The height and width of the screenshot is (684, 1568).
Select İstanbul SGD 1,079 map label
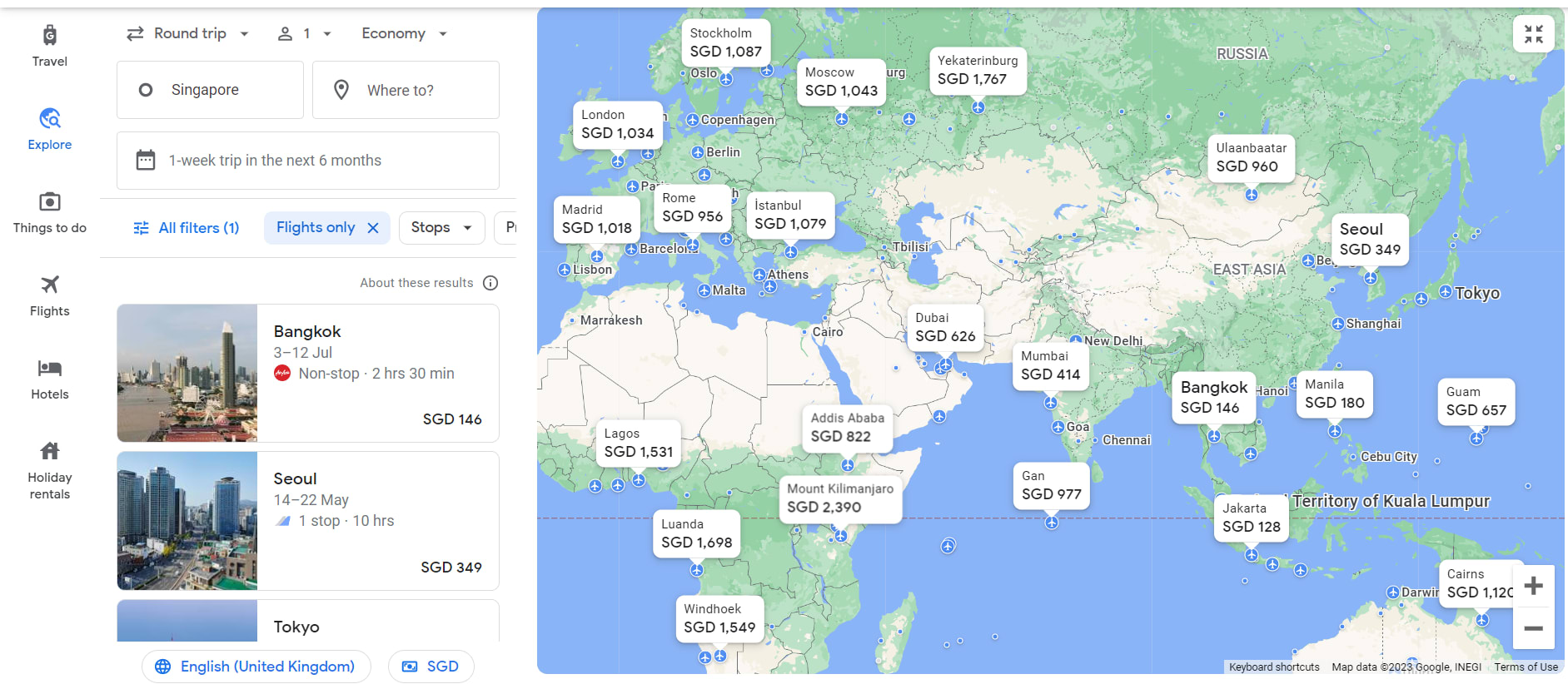[790, 216]
